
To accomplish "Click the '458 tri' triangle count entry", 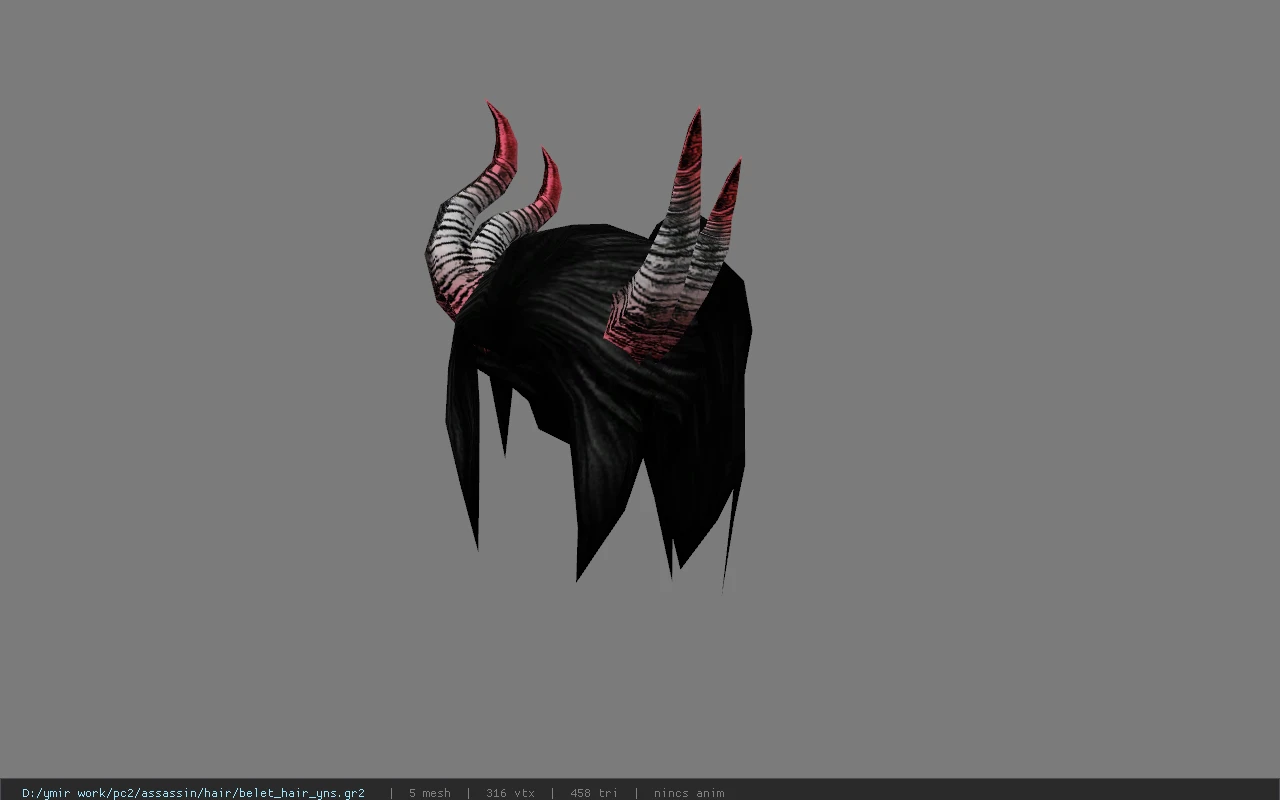I will click(594, 793).
